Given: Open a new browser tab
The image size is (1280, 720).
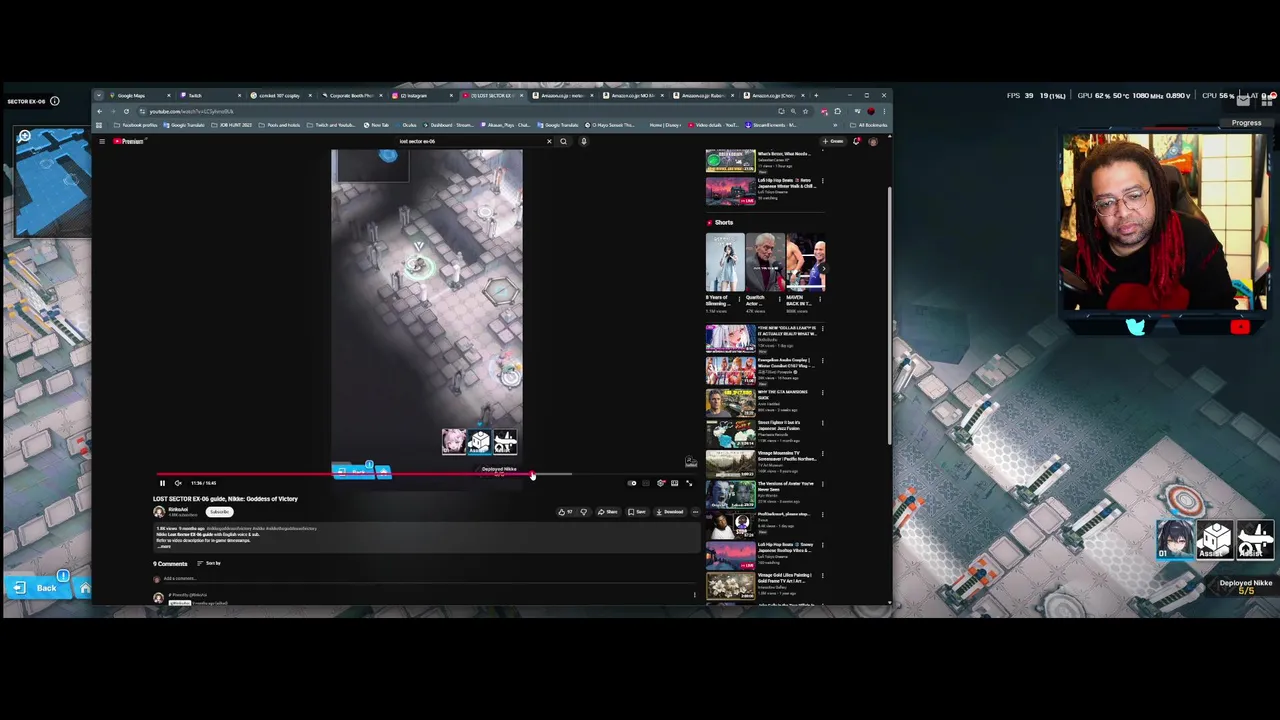Looking at the screenshot, I should coord(816,95).
